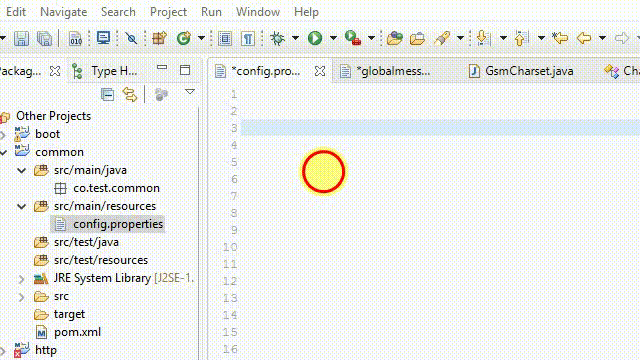The width and height of the screenshot is (640, 360).
Task: Expand the src folder node
Action: pyautogui.click(x=22, y=297)
